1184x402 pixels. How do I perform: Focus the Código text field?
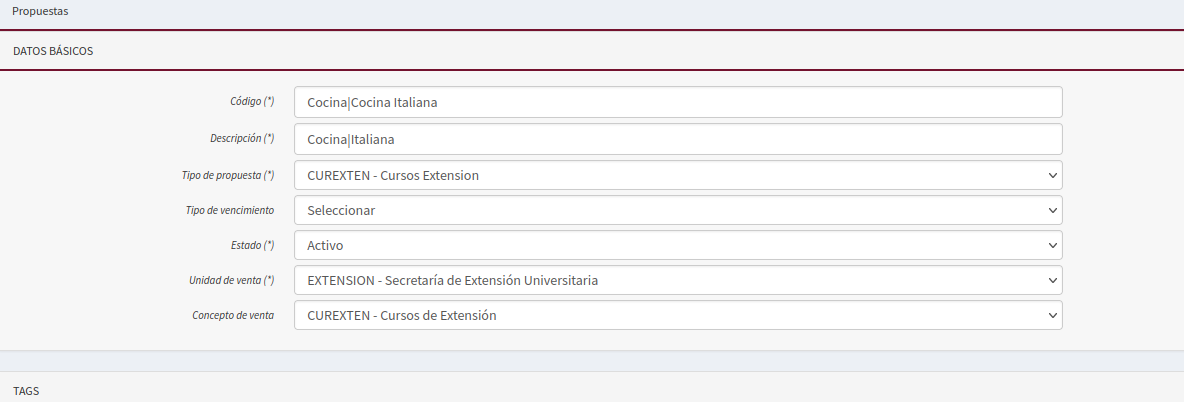(677, 102)
